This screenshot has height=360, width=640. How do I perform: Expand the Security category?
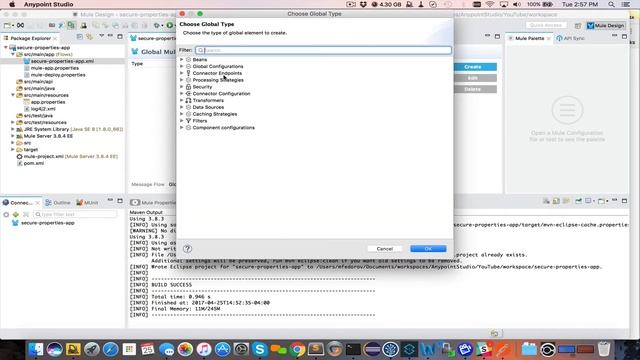point(182,87)
